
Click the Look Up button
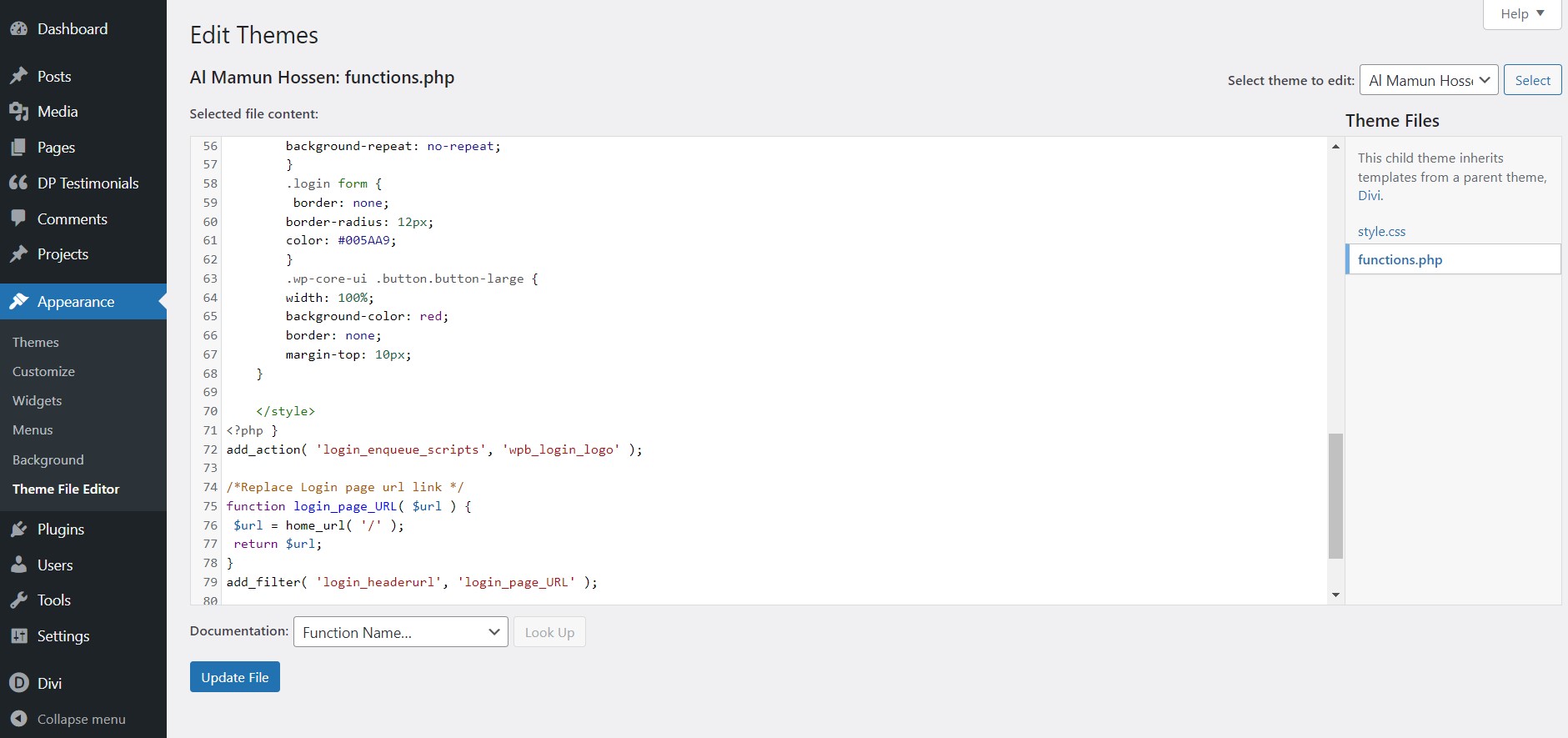pos(549,632)
